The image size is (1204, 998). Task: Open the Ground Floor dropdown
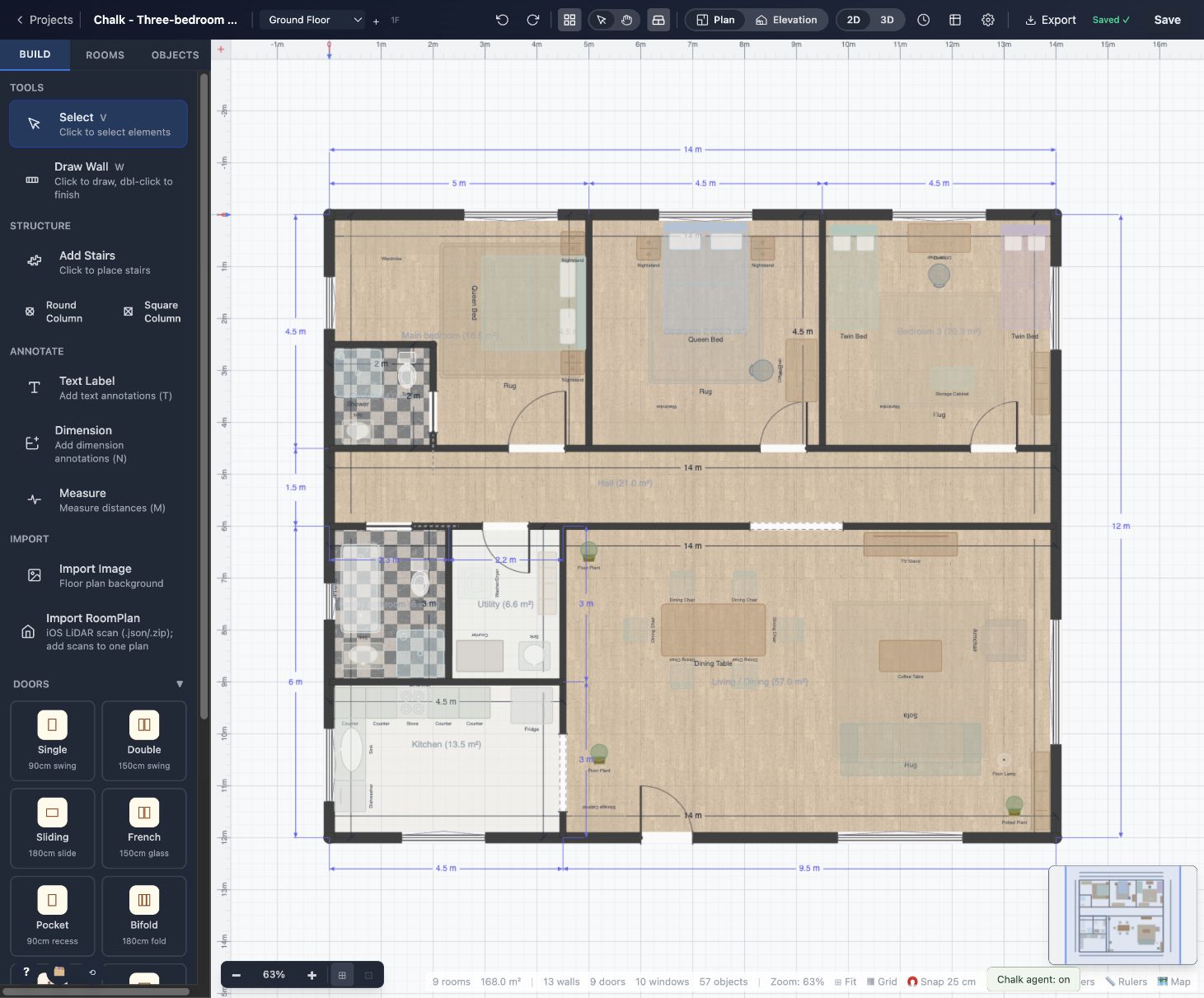pyautogui.click(x=313, y=20)
